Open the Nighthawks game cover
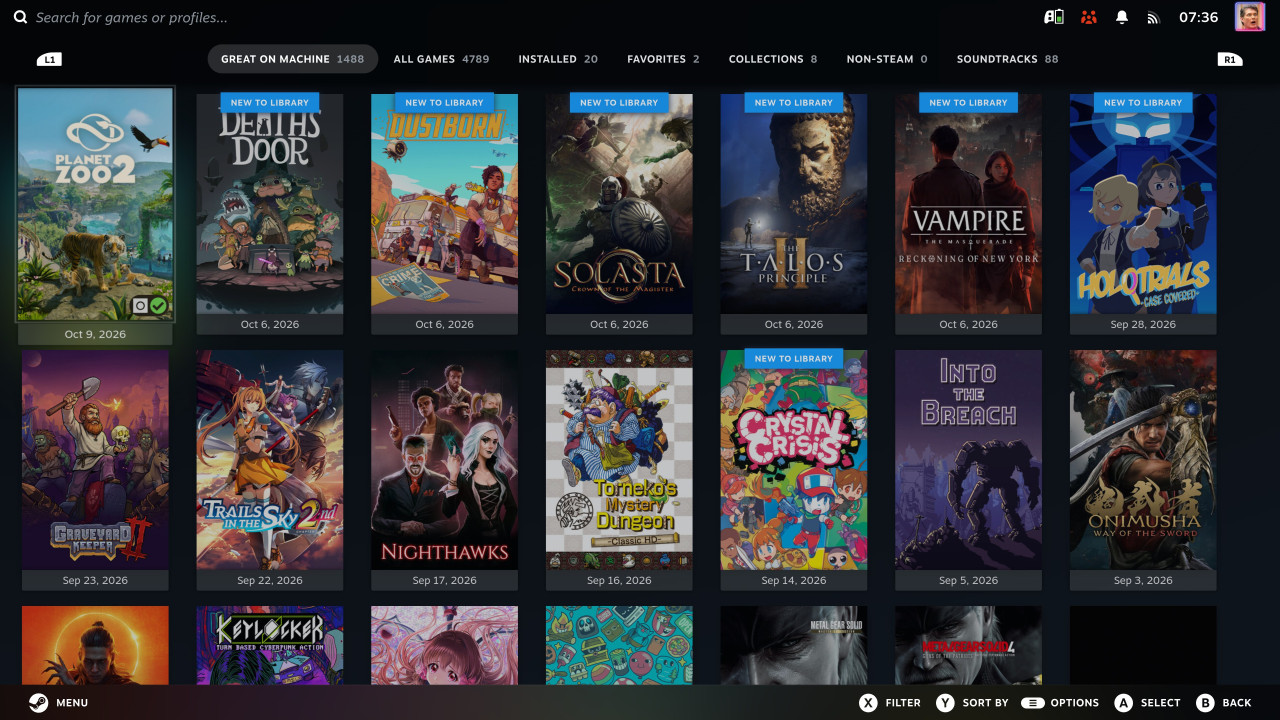 [x=444, y=460]
